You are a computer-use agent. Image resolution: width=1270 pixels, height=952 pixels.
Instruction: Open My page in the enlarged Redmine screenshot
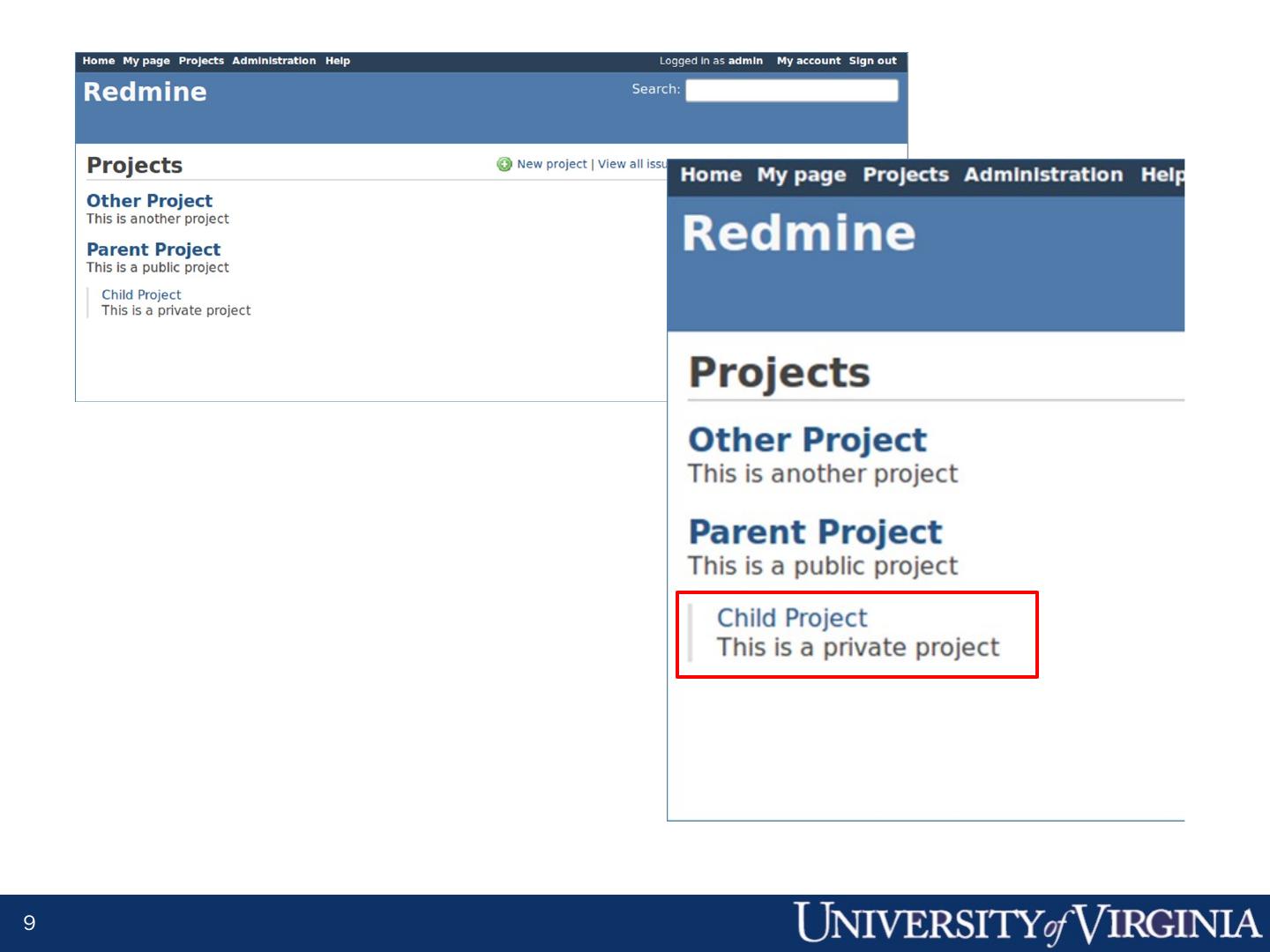[x=802, y=175]
